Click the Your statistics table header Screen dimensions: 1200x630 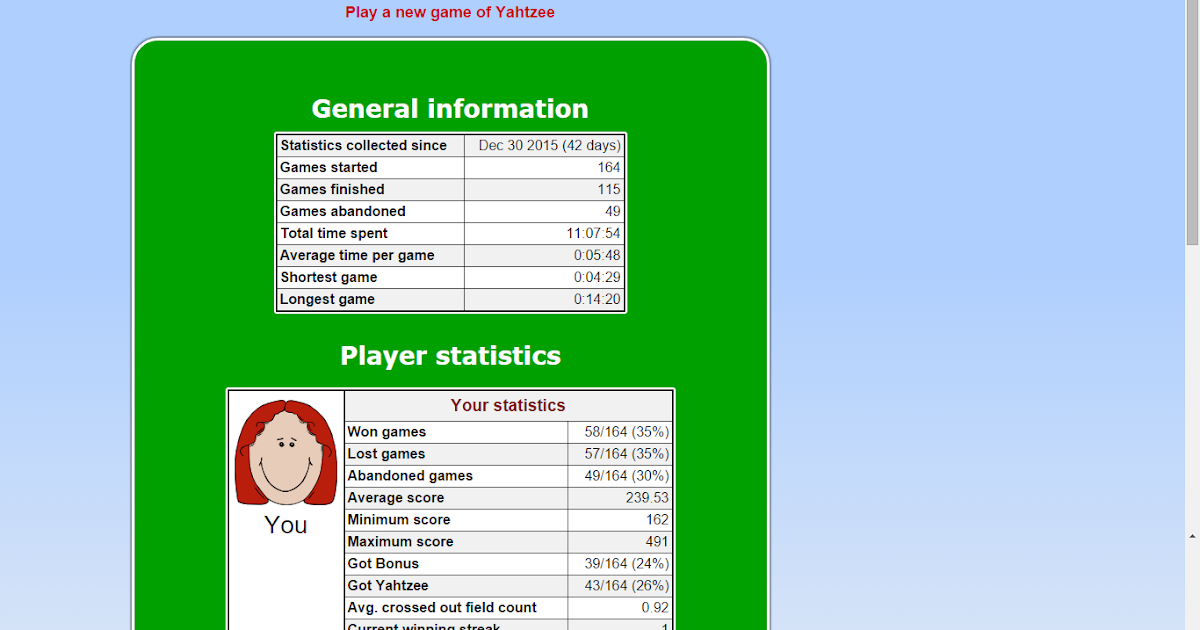pos(508,405)
